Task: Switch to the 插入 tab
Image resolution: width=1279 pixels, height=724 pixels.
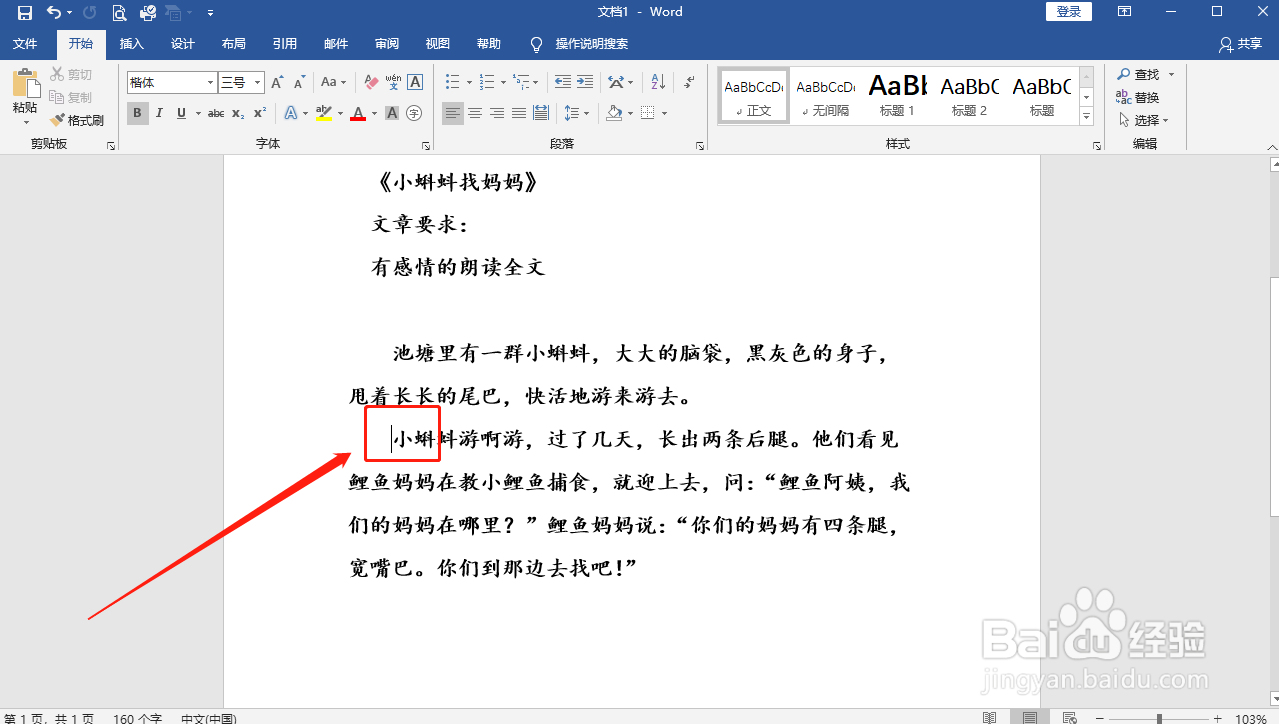Action: pyautogui.click(x=132, y=44)
